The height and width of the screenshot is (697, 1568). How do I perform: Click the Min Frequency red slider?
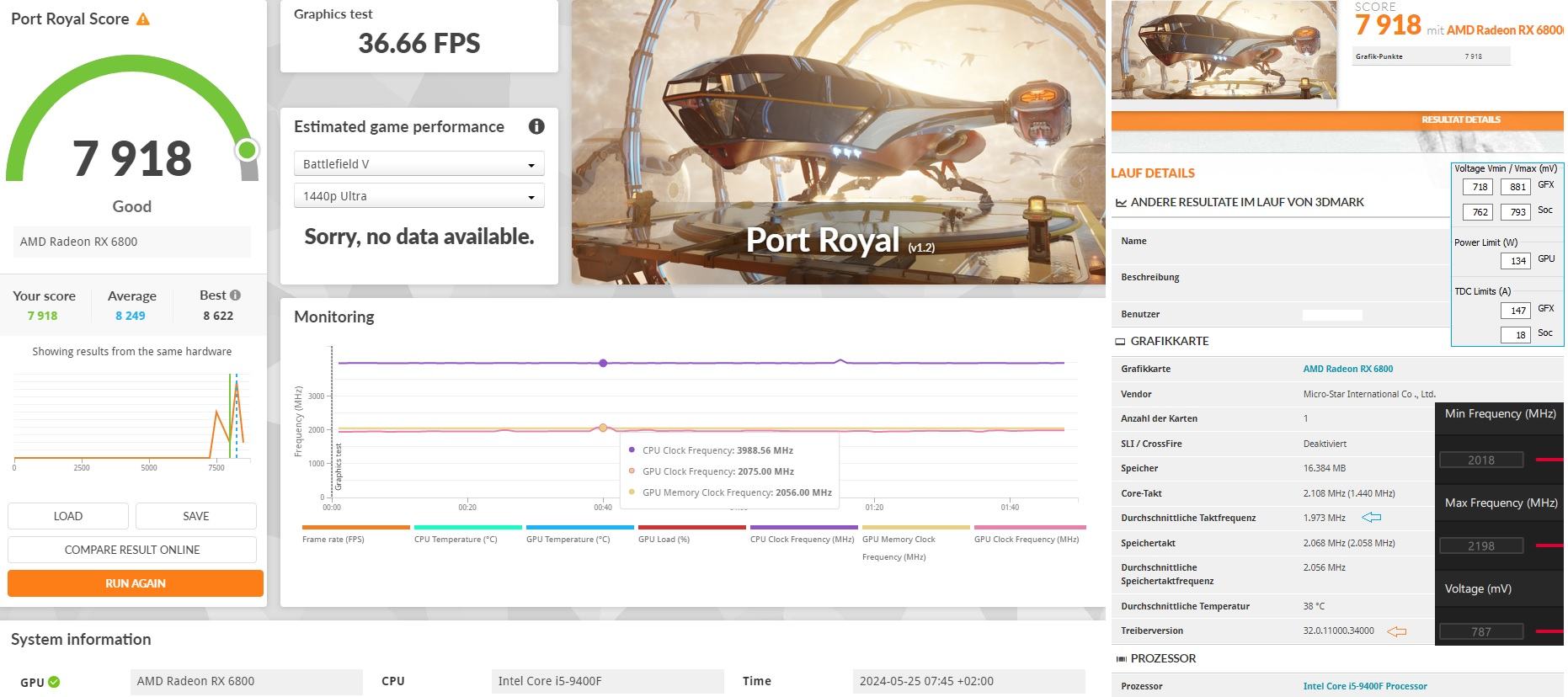pos(1549,460)
